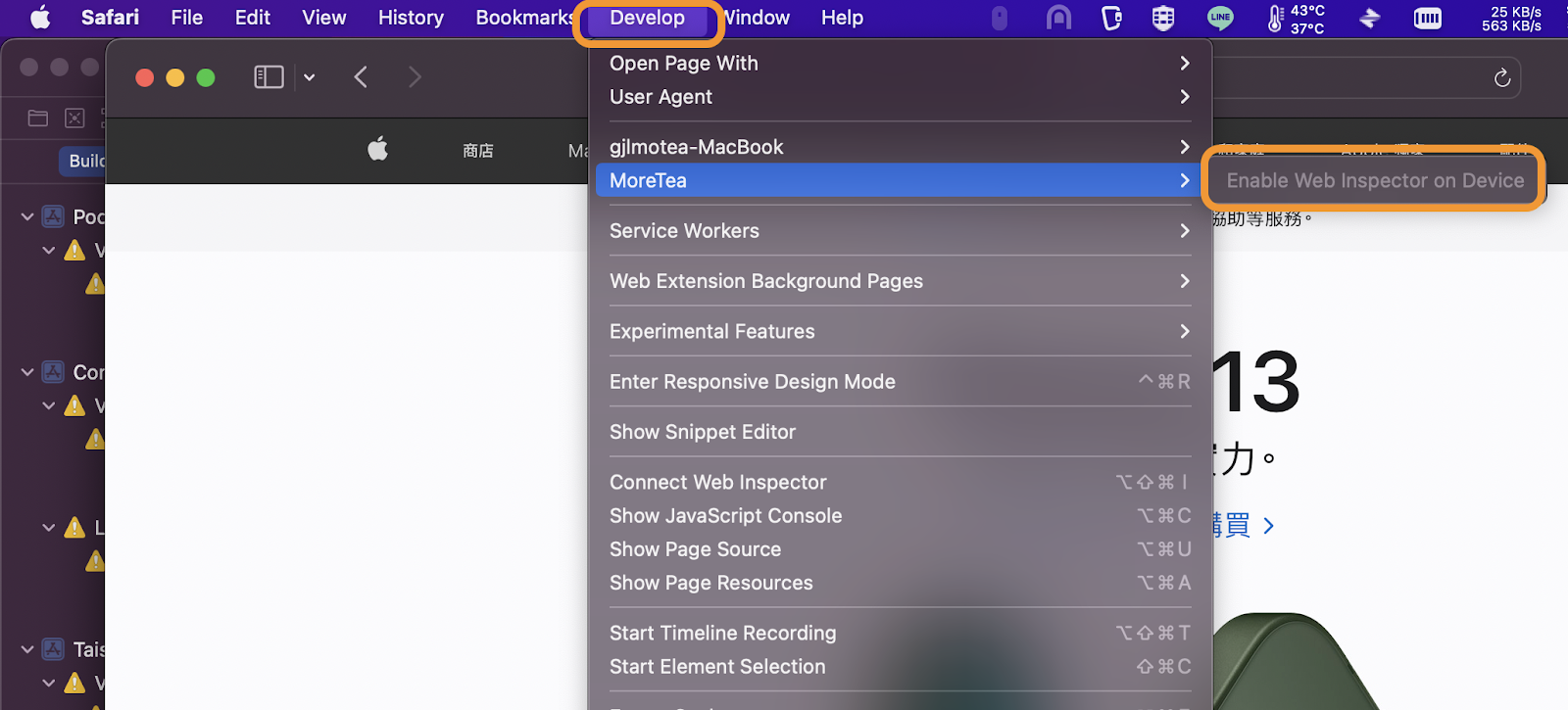This screenshot has height=710, width=1568.
Task: Toggle the Safari sidebar button
Action: pyautogui.click(x=269, y=76)
